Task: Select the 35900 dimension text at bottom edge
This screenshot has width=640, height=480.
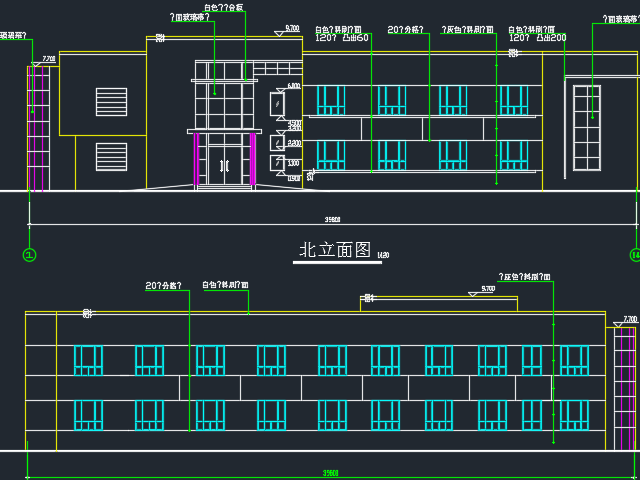Action: (x=330, y=472)
